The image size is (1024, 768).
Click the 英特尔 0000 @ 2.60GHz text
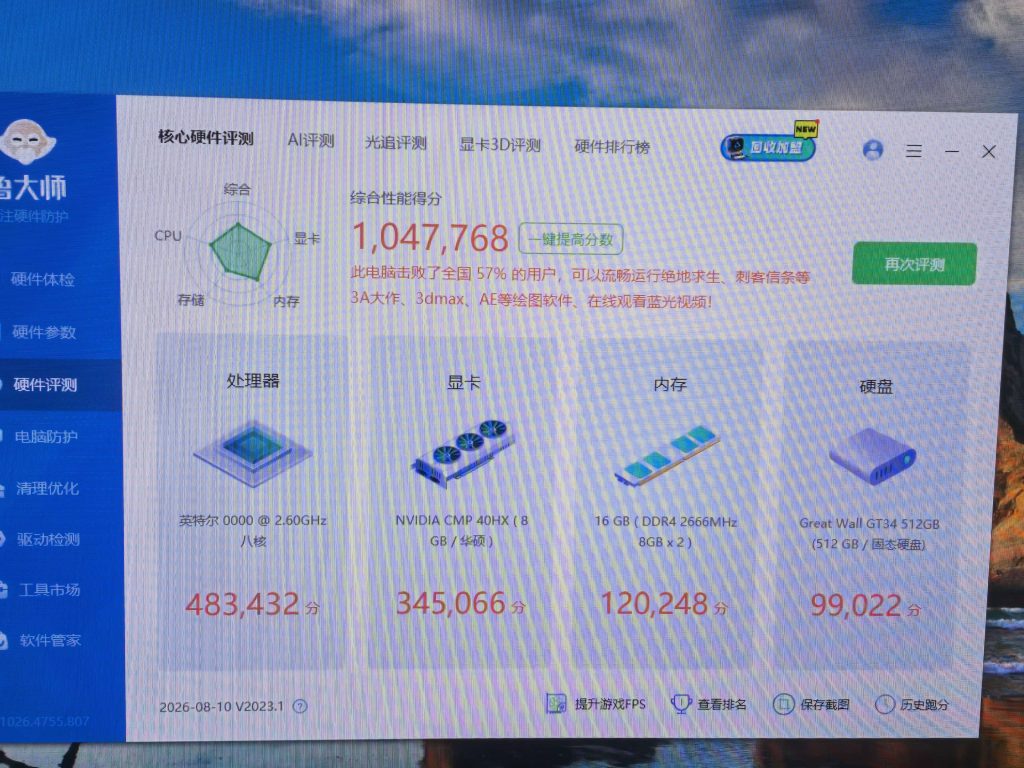point(253,520)
